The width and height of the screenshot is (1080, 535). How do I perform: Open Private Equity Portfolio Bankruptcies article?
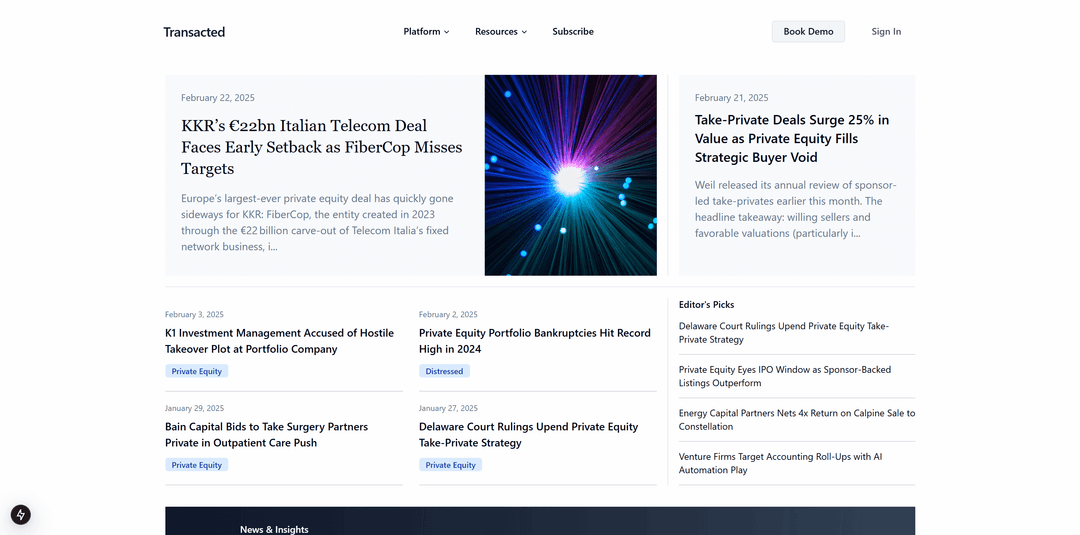(x=534, y=341)
